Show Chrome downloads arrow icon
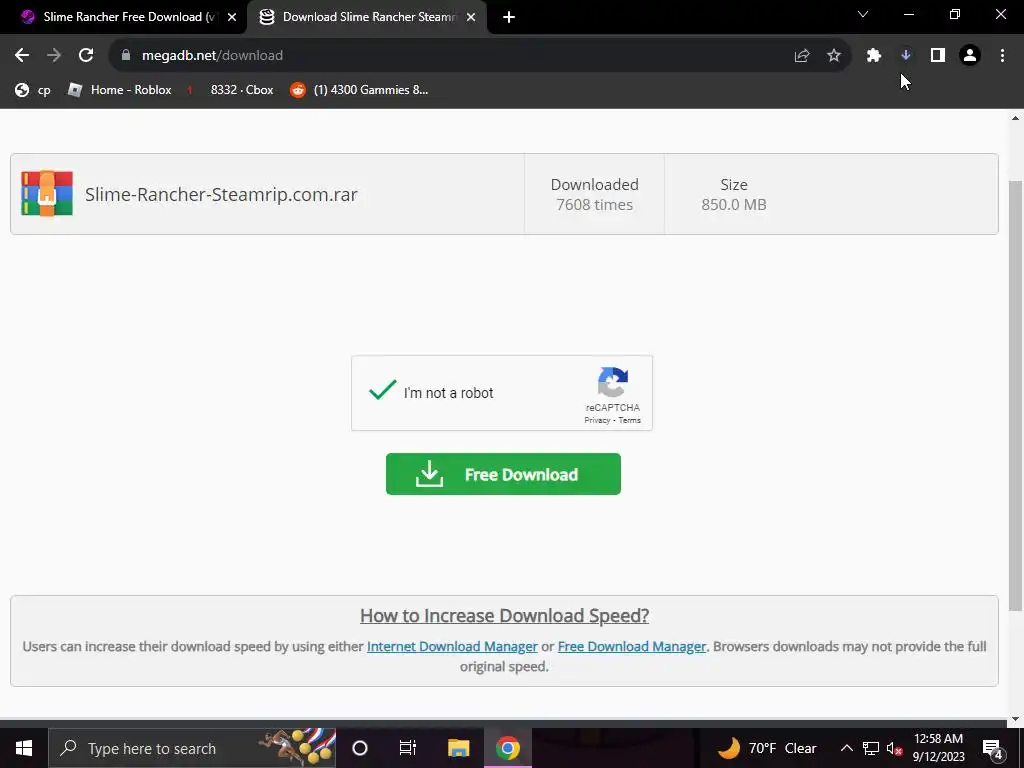 click(x=906, y=56)
